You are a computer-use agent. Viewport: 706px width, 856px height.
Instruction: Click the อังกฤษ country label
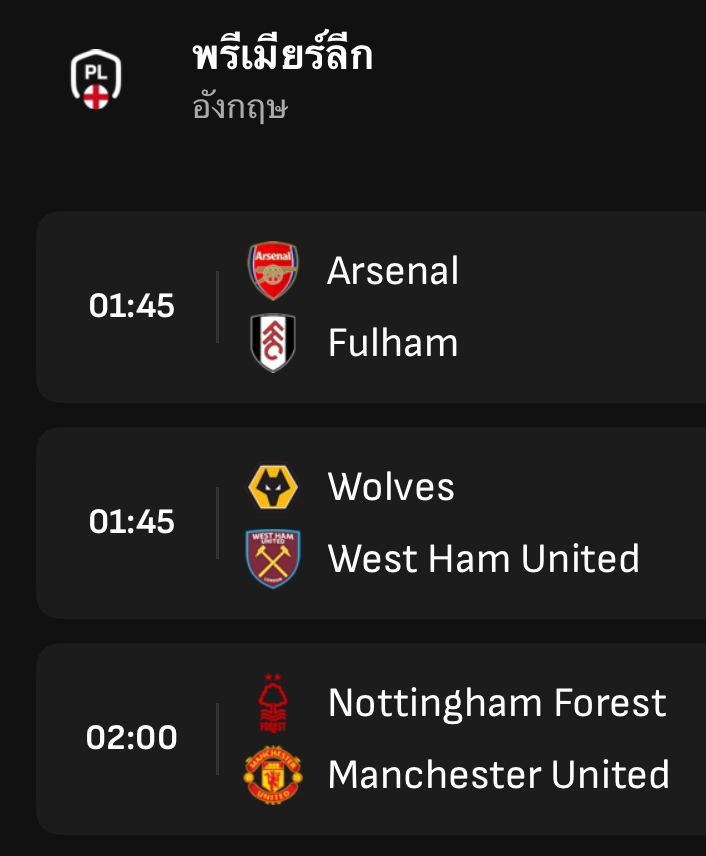point(240,107)
